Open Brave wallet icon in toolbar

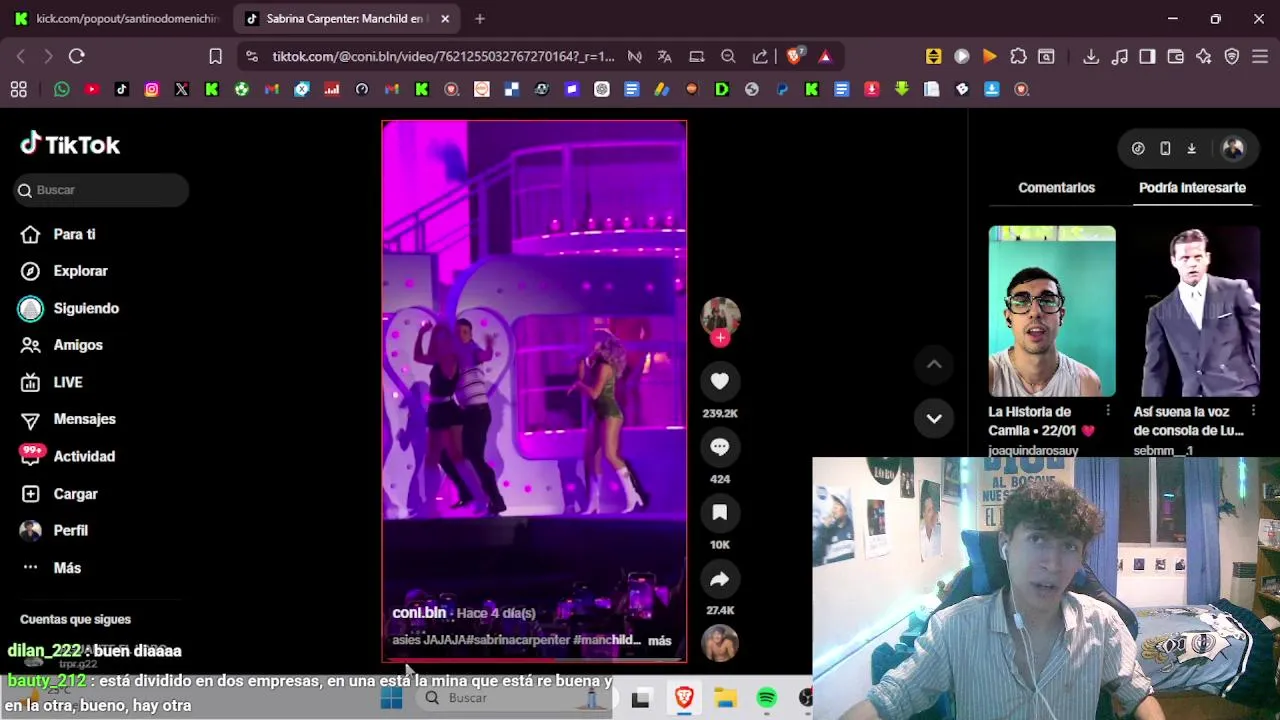click(x=1175, y=56)
